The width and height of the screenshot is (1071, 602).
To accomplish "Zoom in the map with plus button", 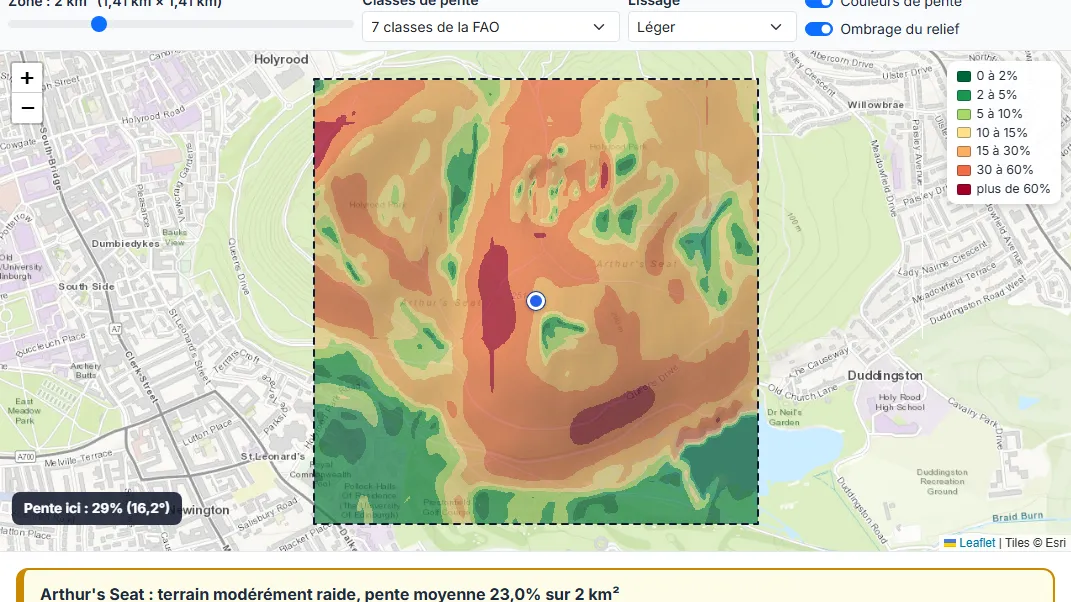I will click(27, 79).
